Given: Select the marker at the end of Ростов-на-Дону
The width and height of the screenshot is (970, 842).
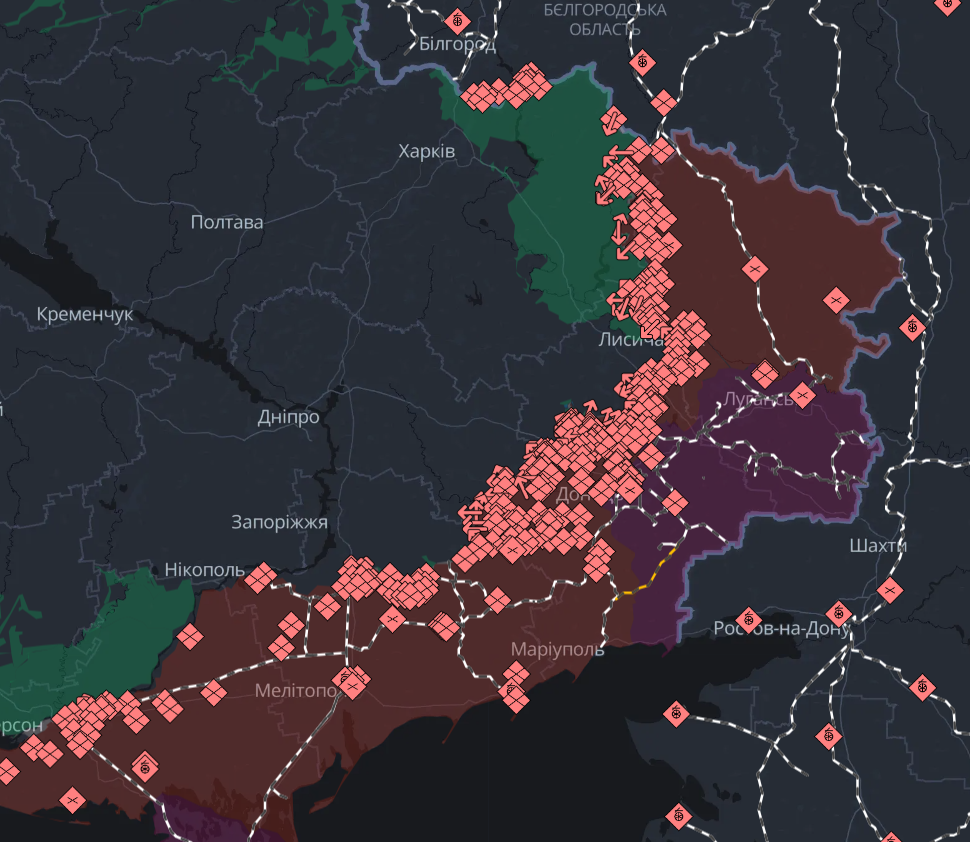Looking at the screenshot, I should [838, 612].
